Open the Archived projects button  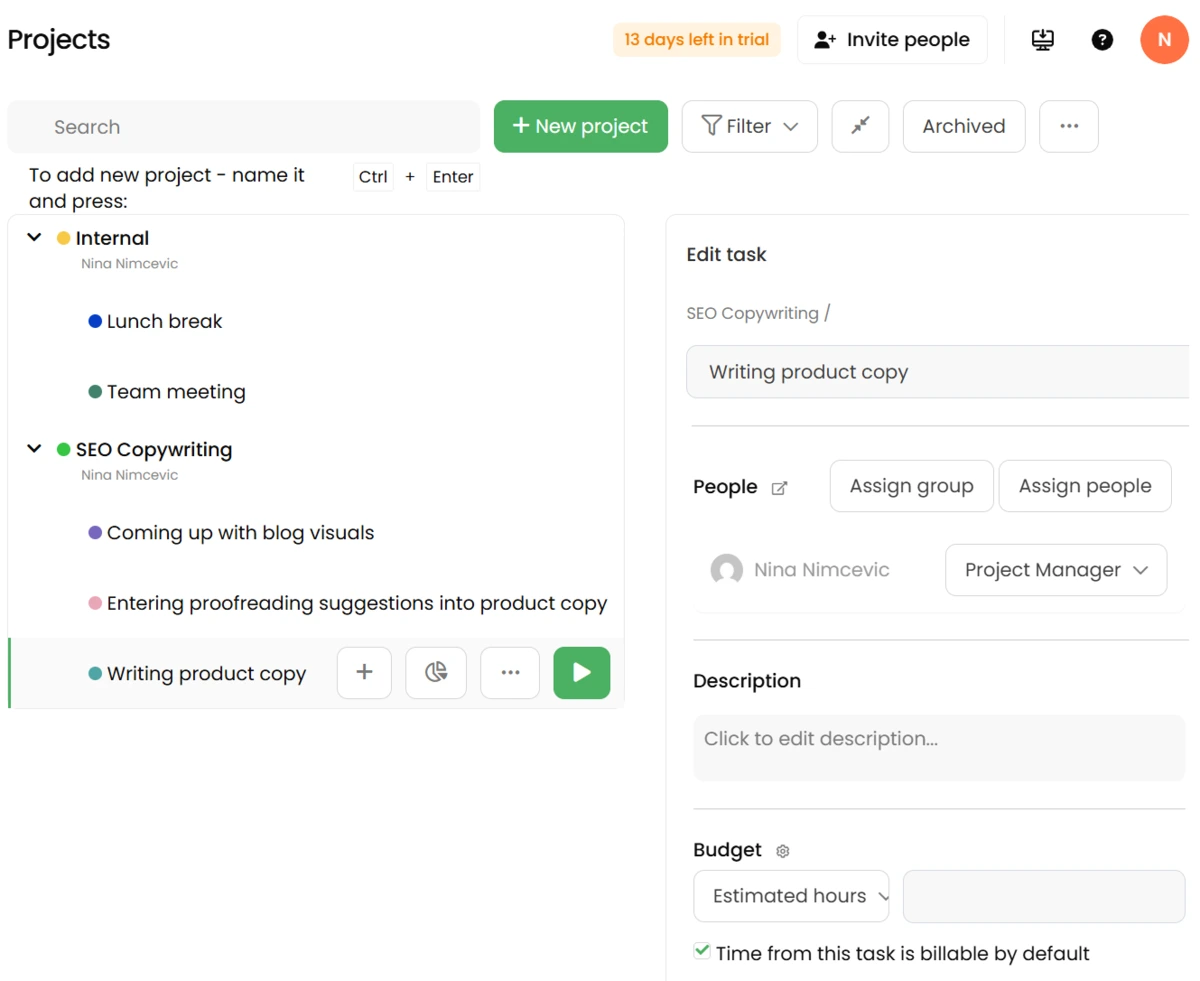click(x=964, y=126)
